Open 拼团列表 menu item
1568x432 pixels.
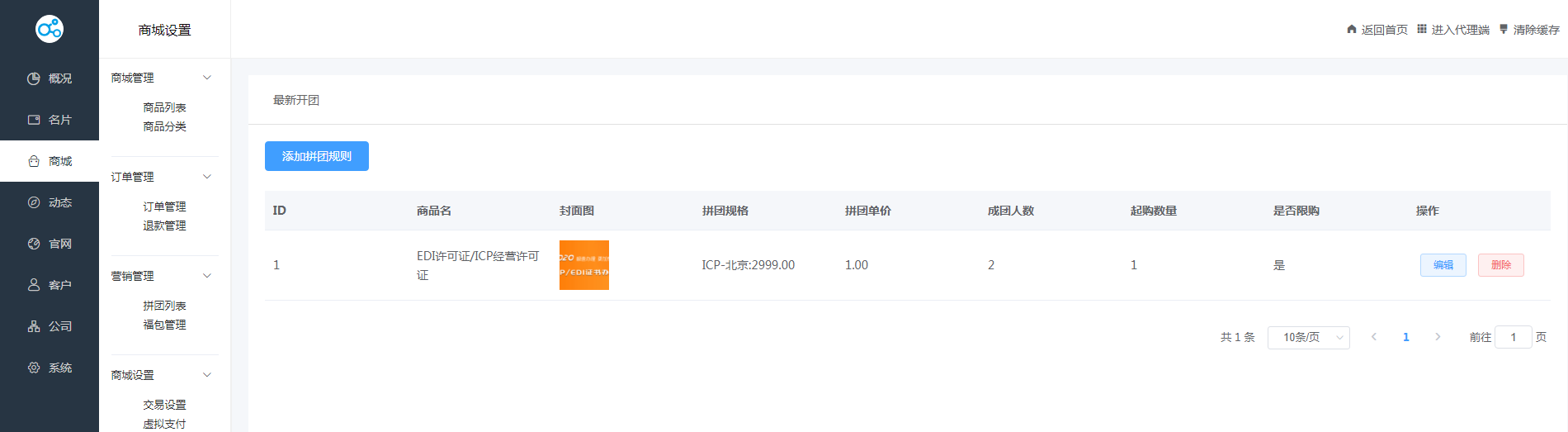point(164,306)
